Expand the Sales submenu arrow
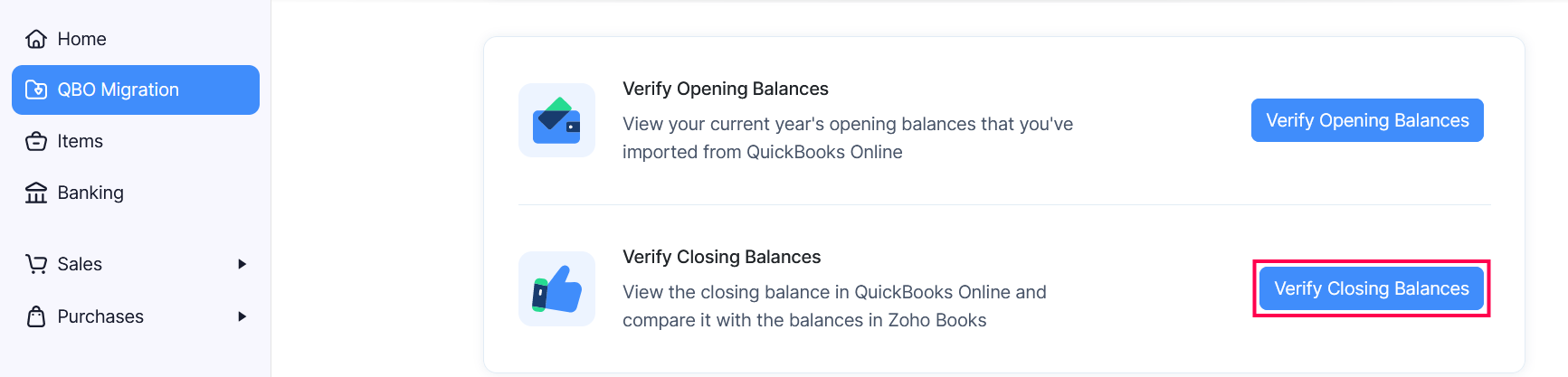The image size is (1568, 377). point(242,264)
